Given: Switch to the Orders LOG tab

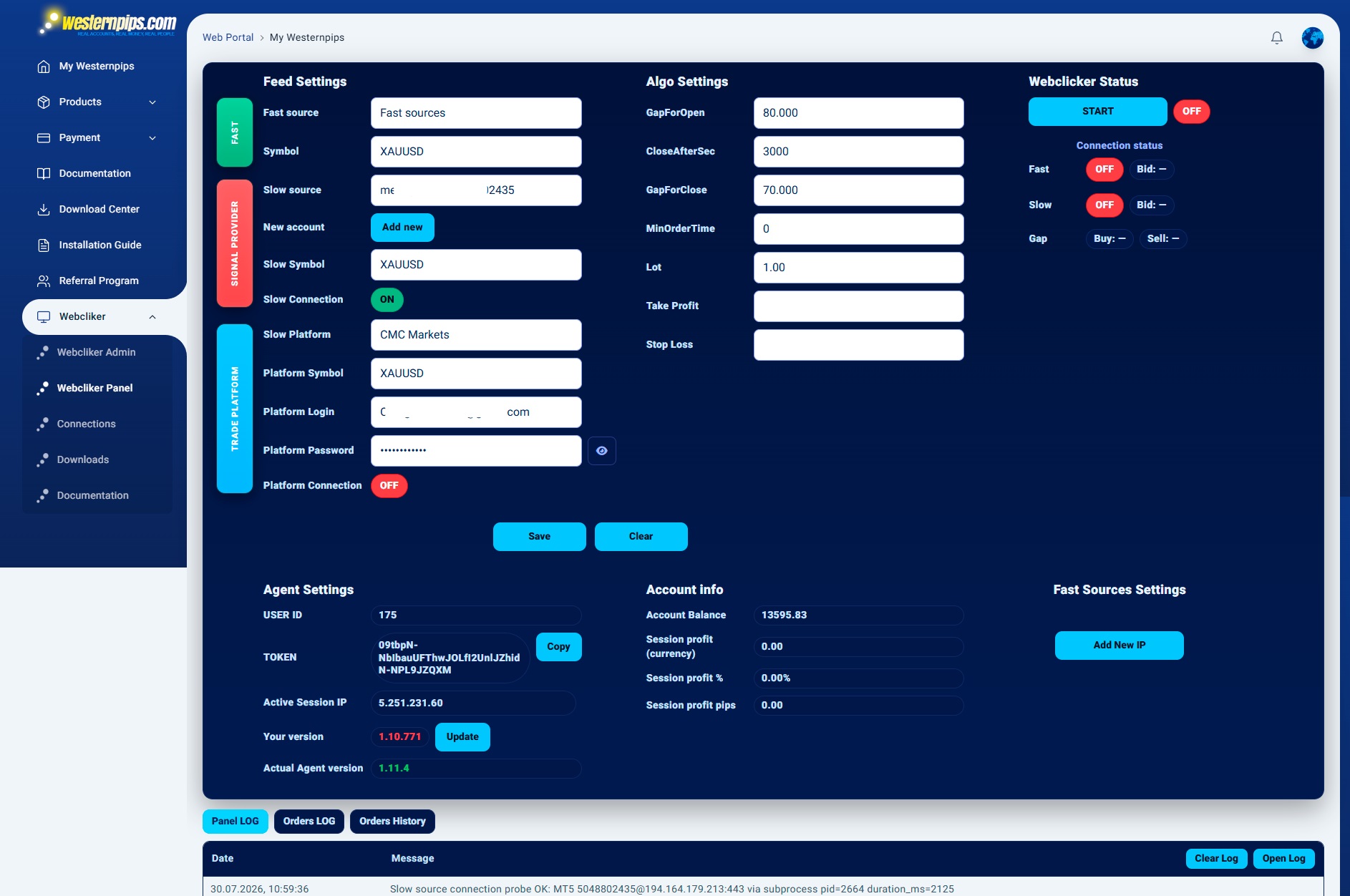Looking at the screenshot, I should pos(309,821).
